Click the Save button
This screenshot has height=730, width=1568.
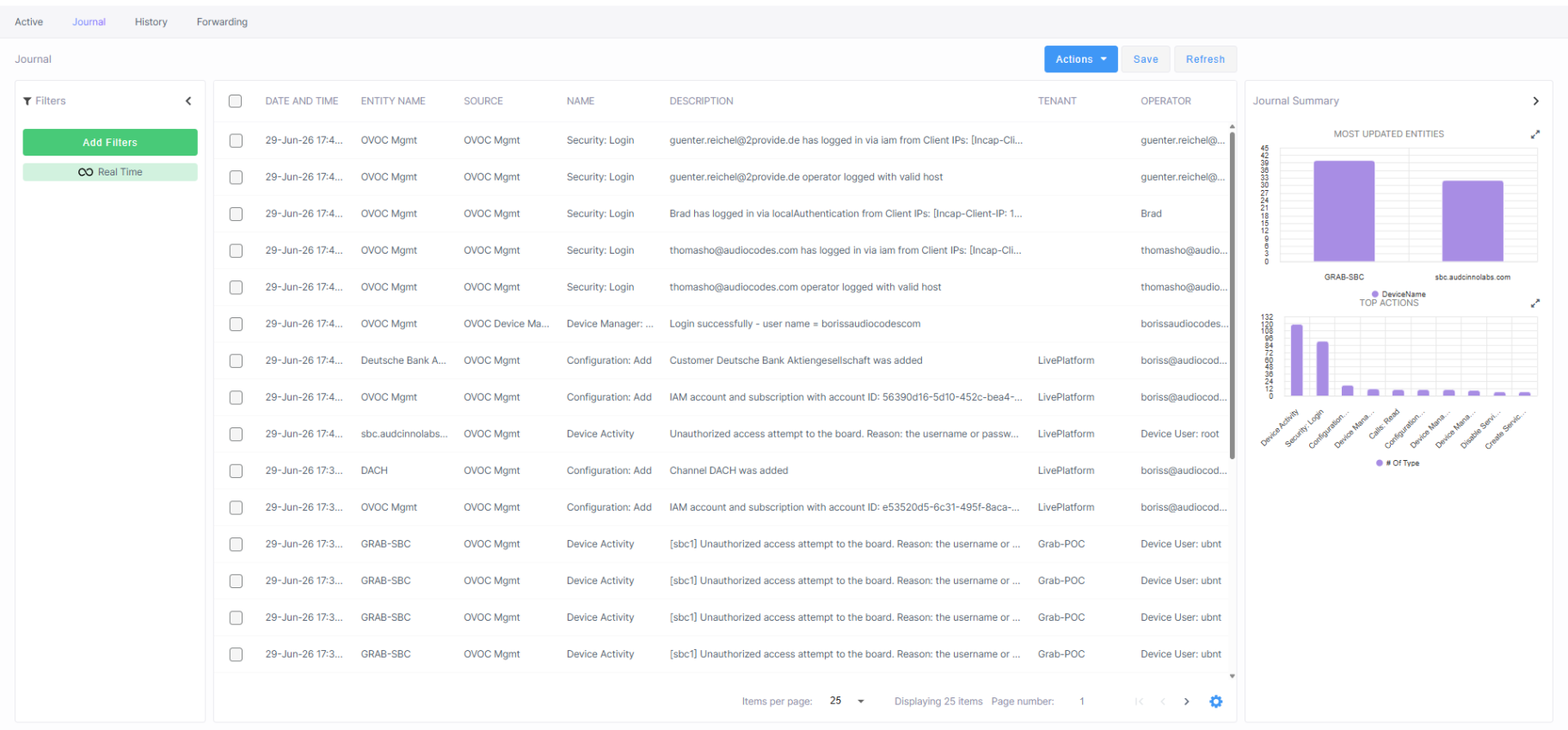point(1145,59)
